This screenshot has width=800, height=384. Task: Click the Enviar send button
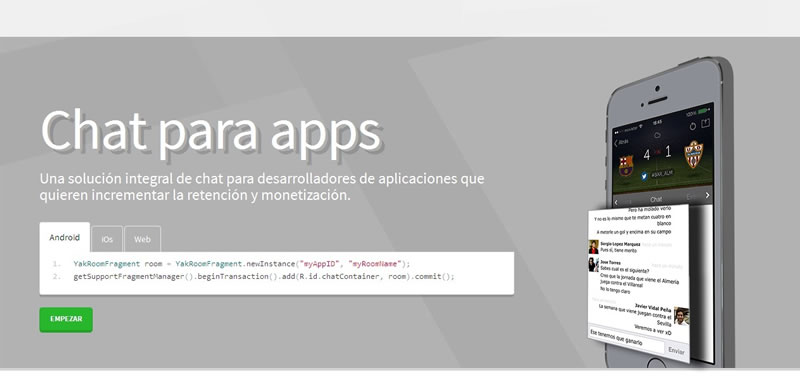tap(676, 351)
